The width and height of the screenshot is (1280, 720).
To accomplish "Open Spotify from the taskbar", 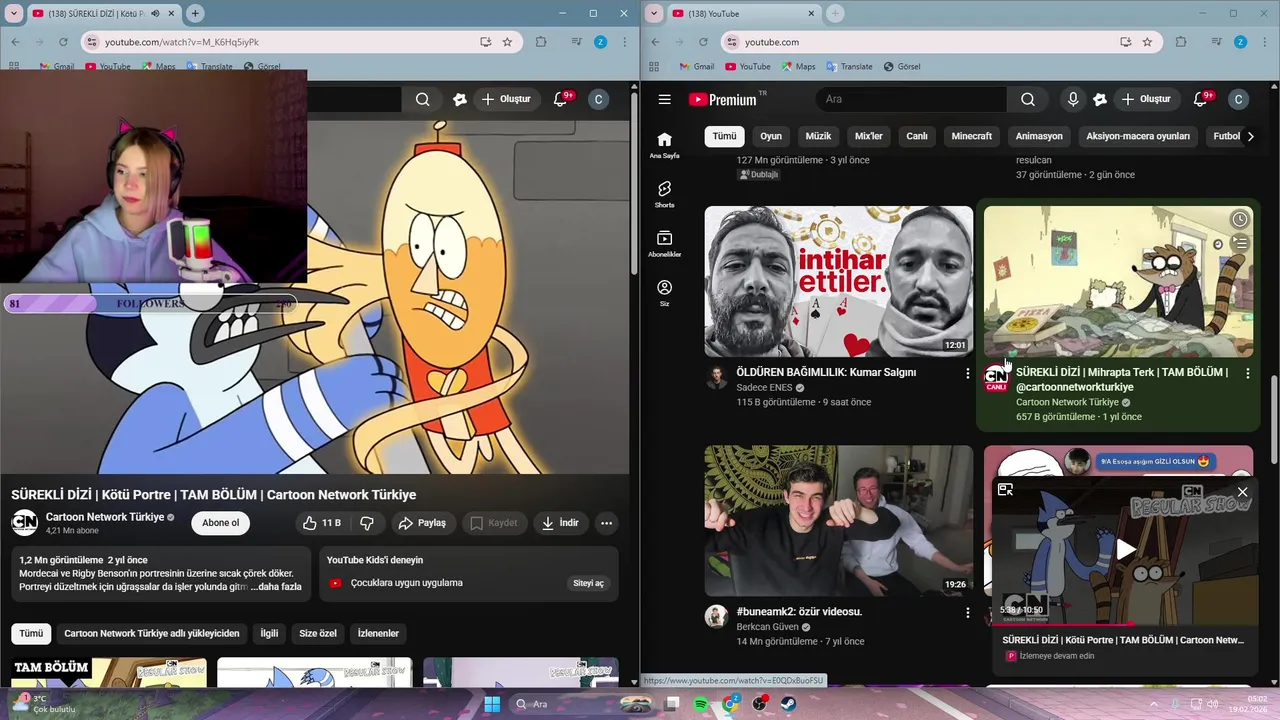I will [701, 704].
